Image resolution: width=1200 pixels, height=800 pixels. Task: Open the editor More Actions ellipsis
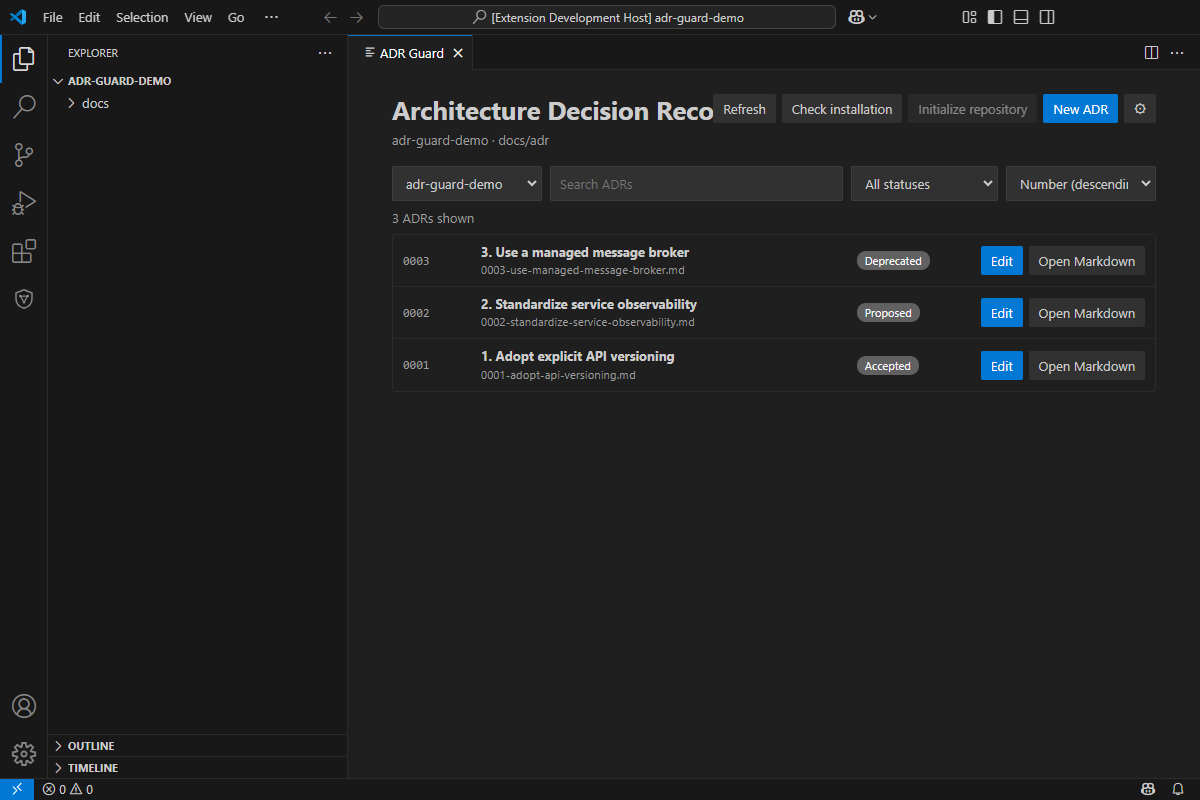pos(1177,53)
